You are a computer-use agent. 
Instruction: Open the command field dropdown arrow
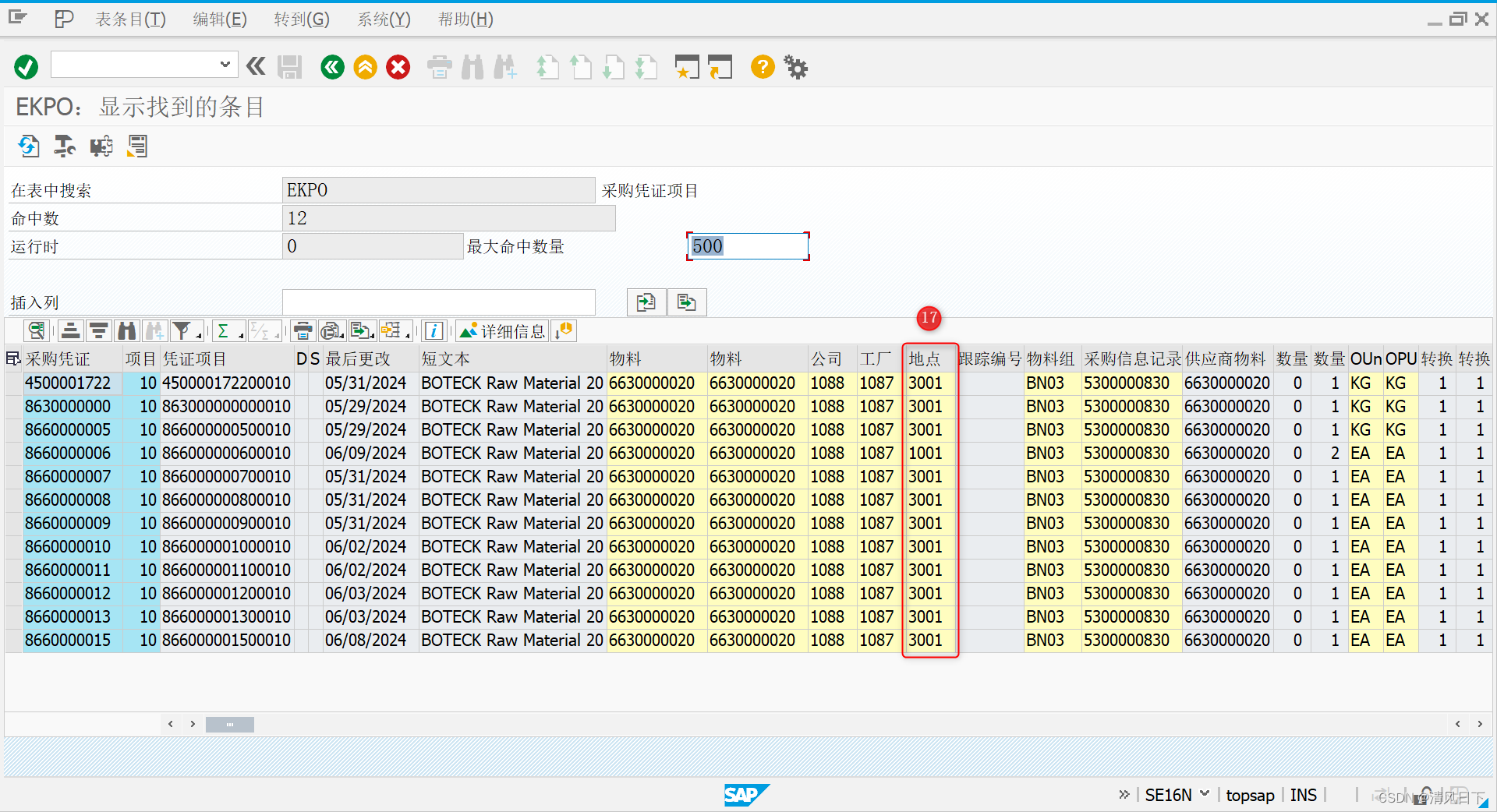point(225,64)
